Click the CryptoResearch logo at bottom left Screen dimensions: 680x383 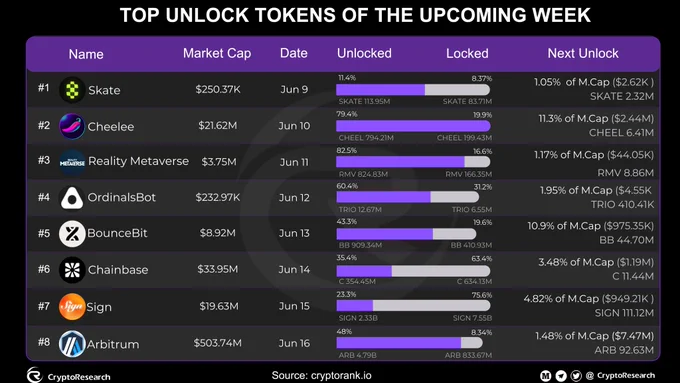(35, 375)
